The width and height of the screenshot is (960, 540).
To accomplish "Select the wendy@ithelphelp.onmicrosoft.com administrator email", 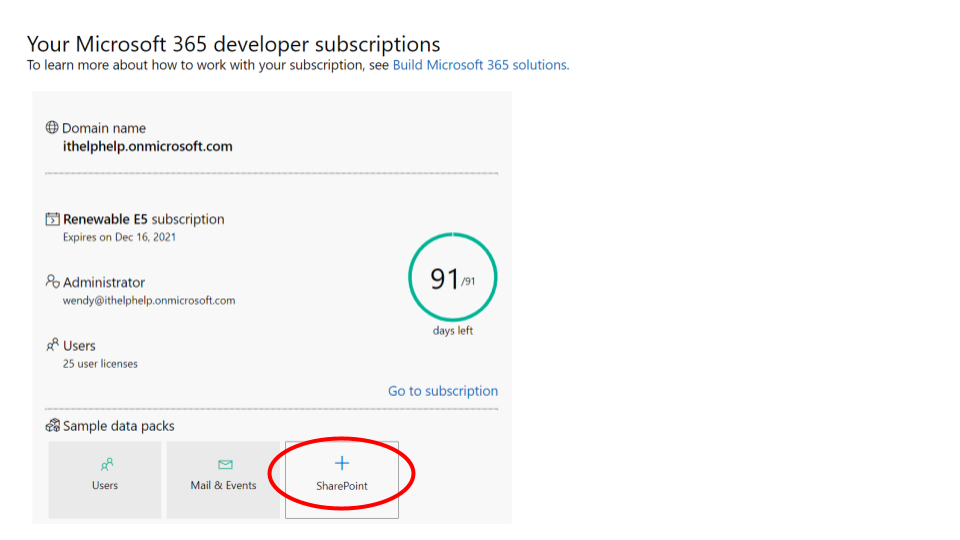I will (149, 301).
